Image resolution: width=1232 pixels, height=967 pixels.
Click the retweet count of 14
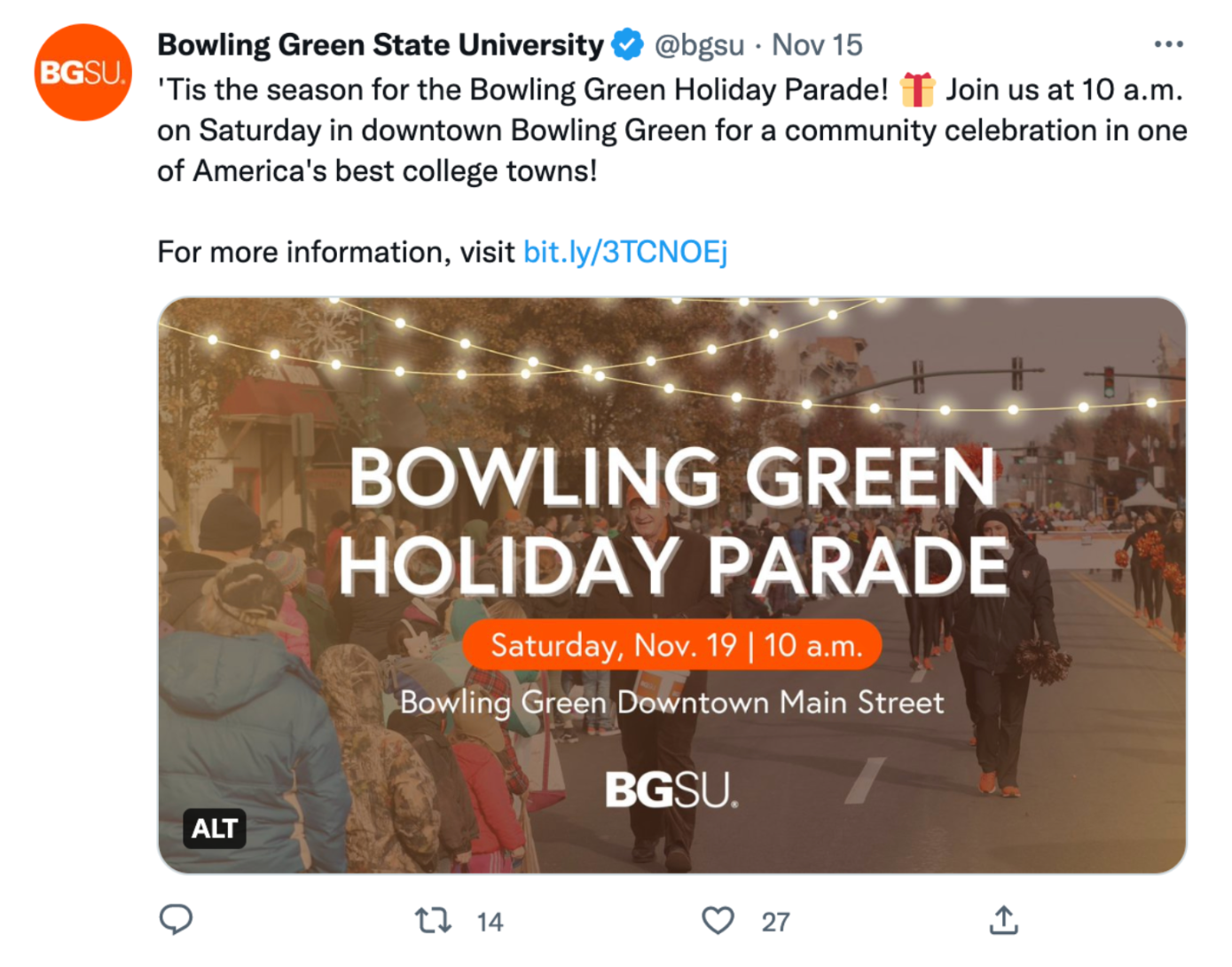[490, 923]
